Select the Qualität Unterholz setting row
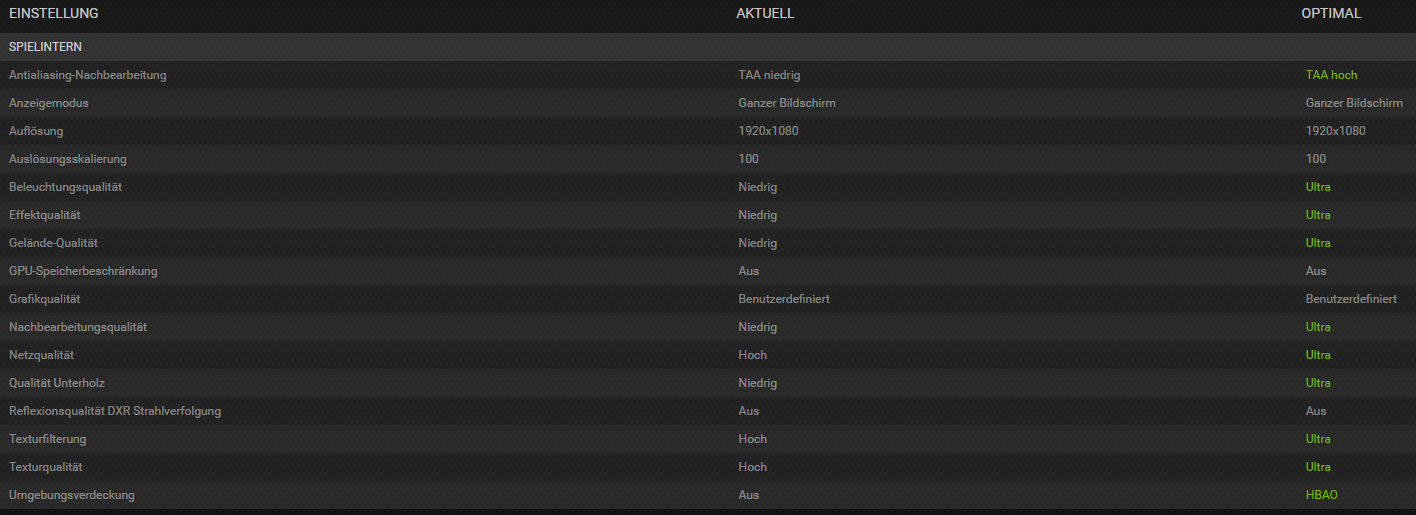Image resolution: width=1416 pixels, height=515 pixels. click(x=708, y=383)
